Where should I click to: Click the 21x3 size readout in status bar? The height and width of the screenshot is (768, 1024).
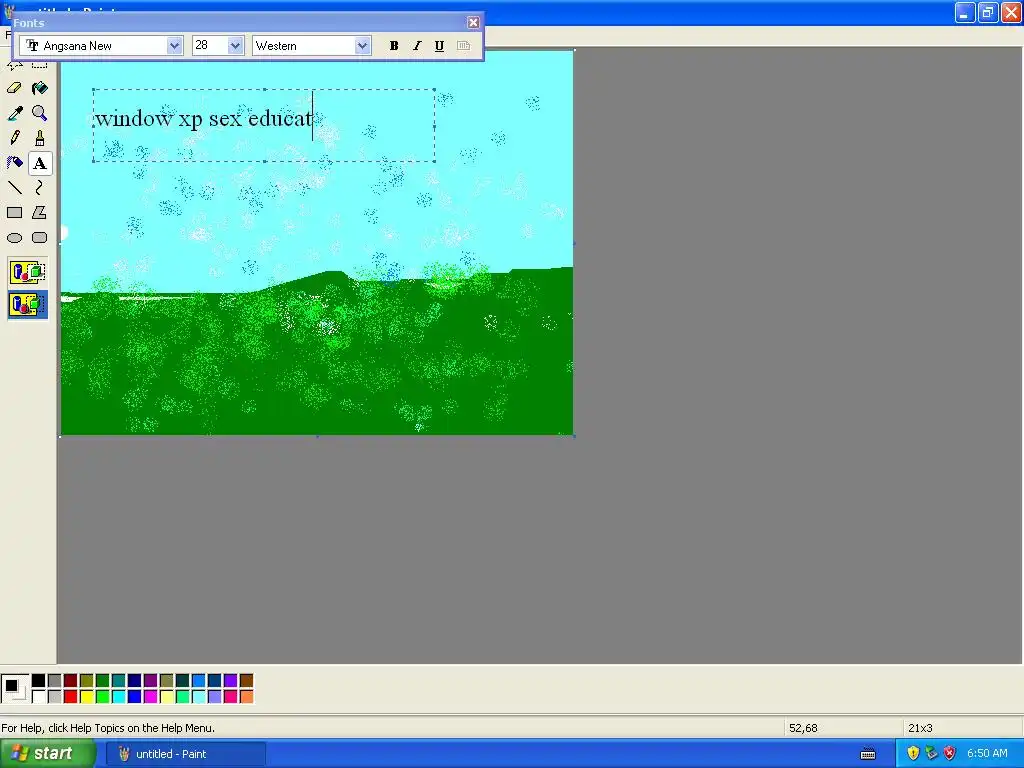coord(921,728)
